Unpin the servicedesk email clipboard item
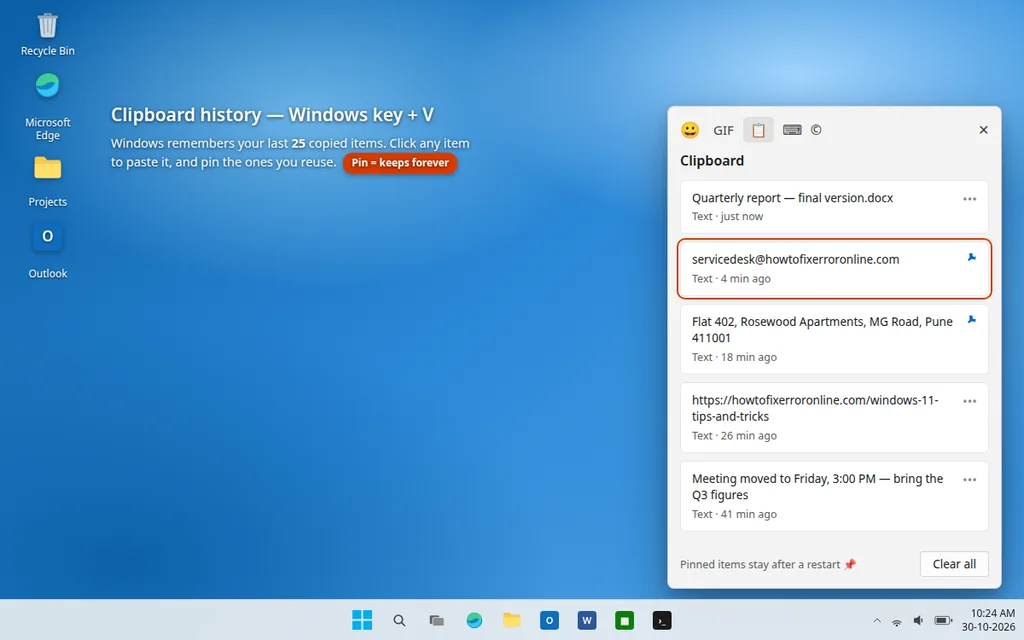 coord(971,257)
